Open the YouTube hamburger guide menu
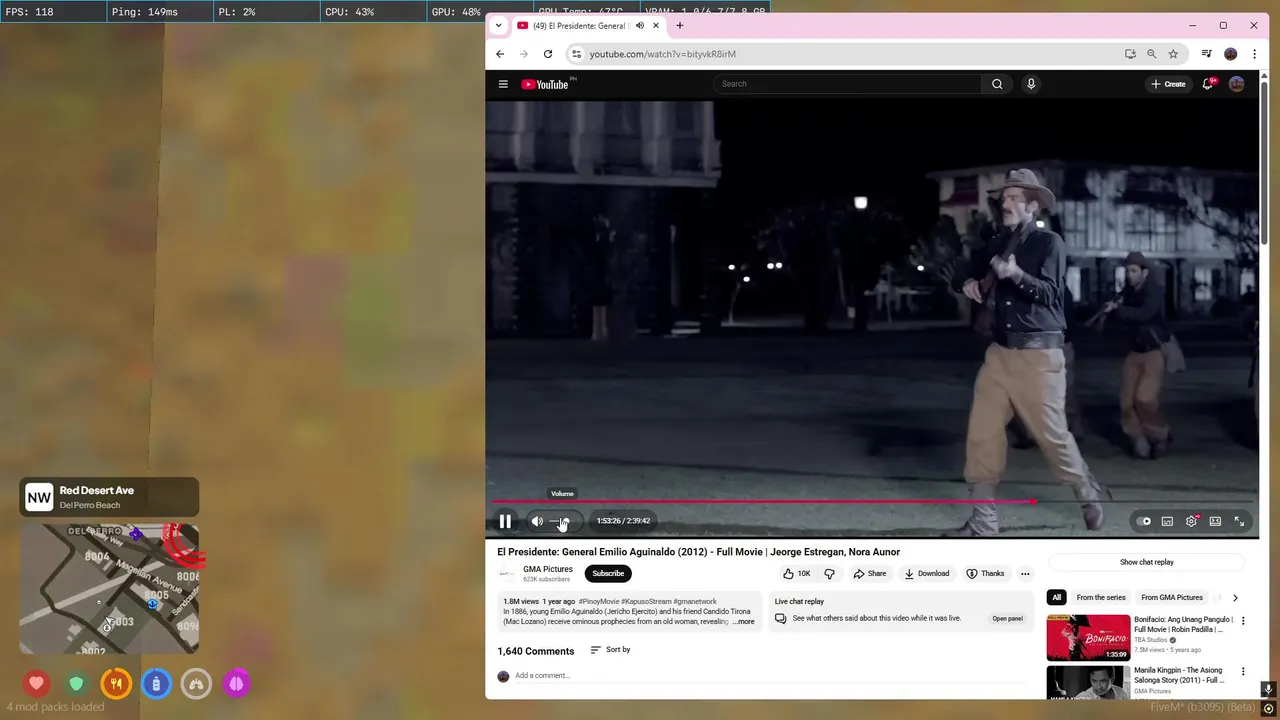 click(503, 84)
